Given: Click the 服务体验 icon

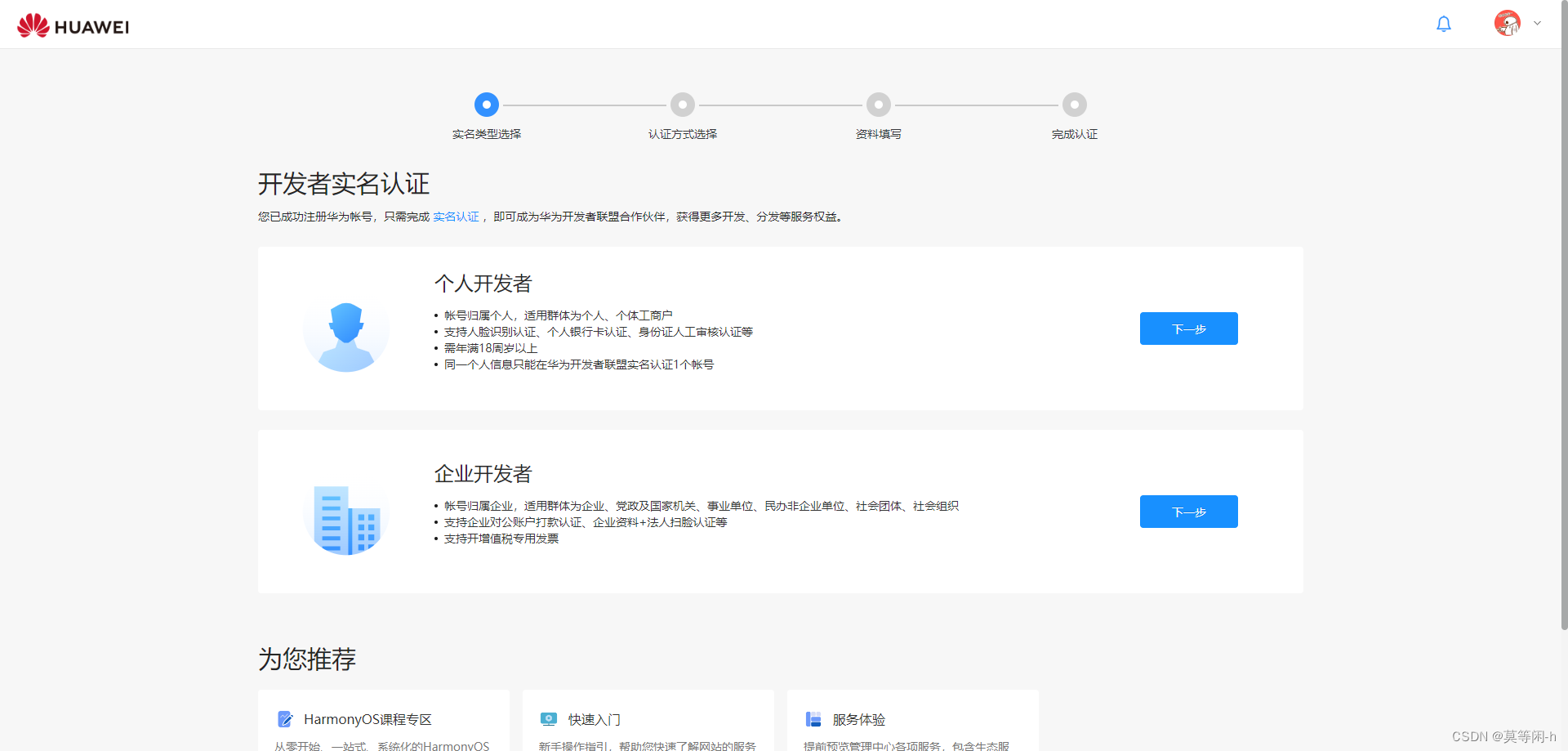Looking at the screenshot, I should pos(813,719).
